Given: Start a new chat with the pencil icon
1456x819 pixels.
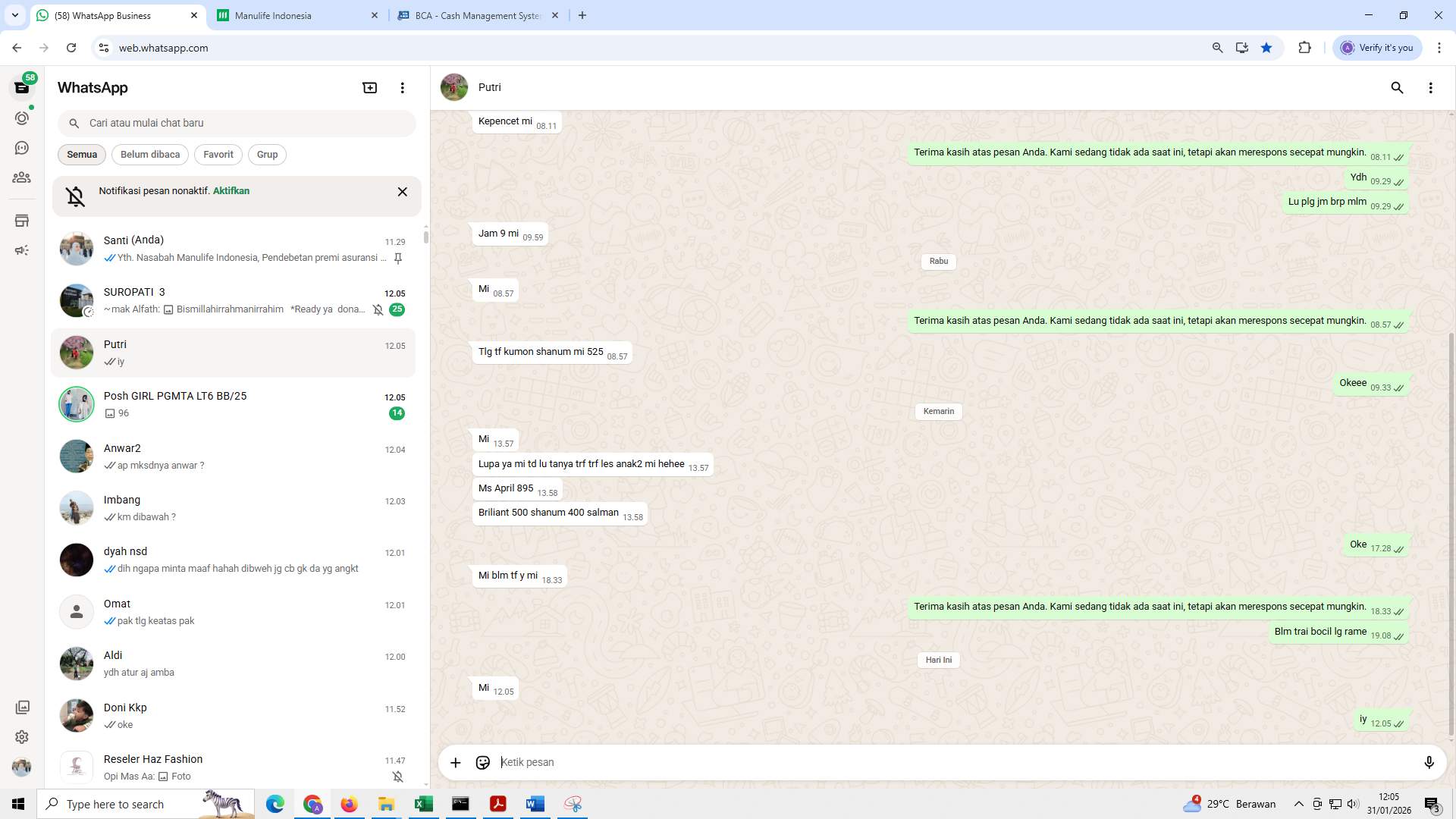Looking at the screenshot, I should click(x=369, y=87).
